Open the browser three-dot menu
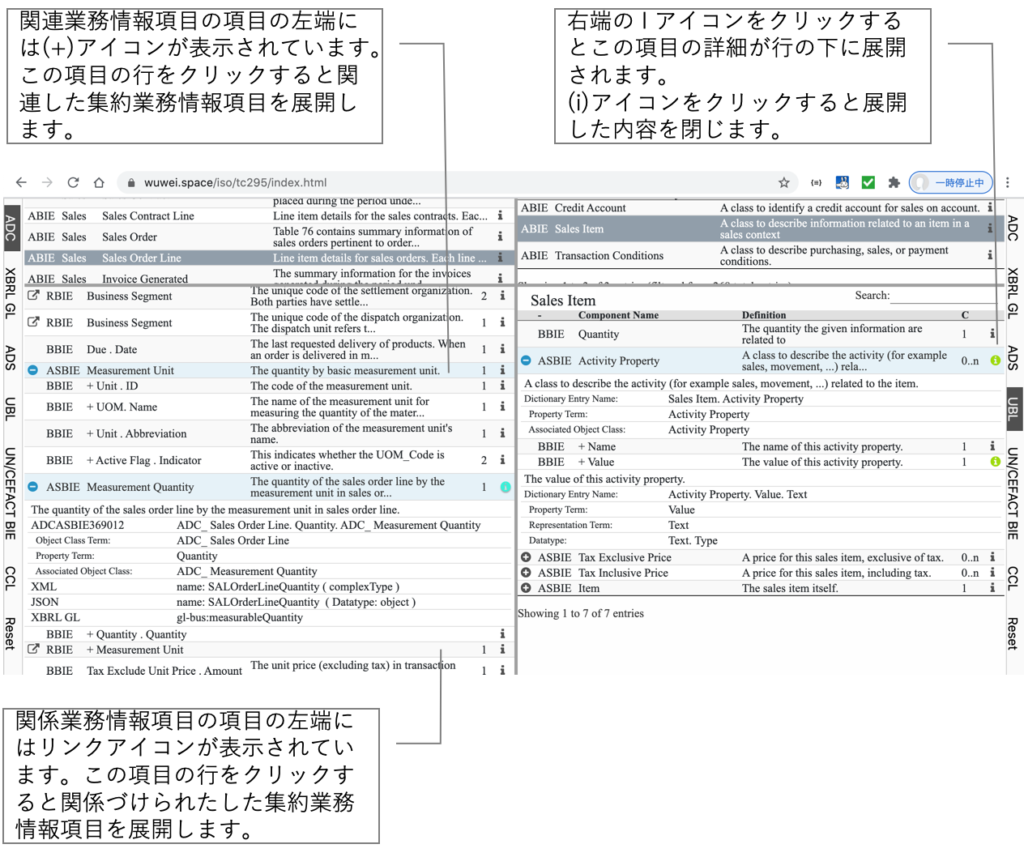 coord(1007,182)
